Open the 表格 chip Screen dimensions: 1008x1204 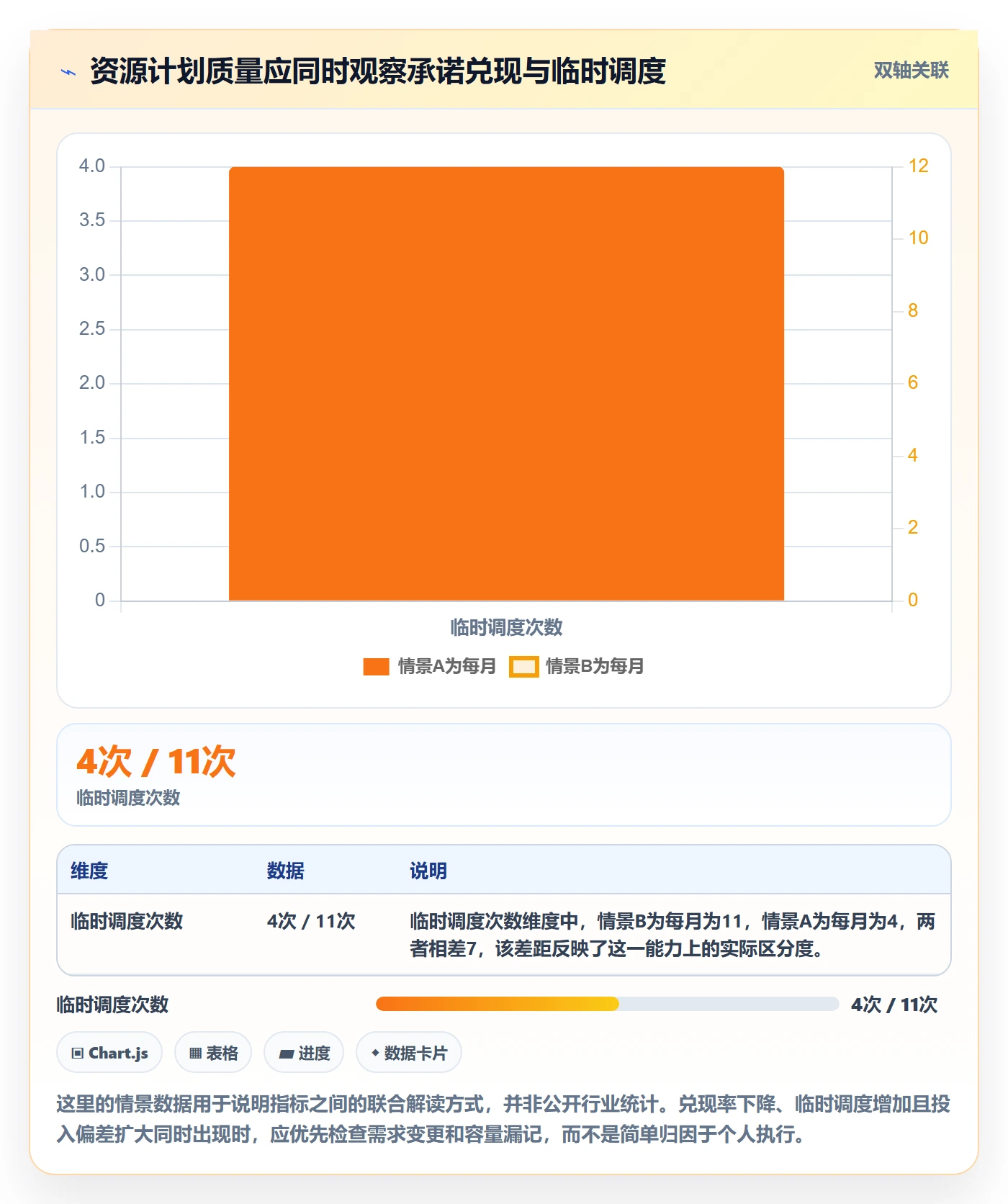coord(213,1053)
